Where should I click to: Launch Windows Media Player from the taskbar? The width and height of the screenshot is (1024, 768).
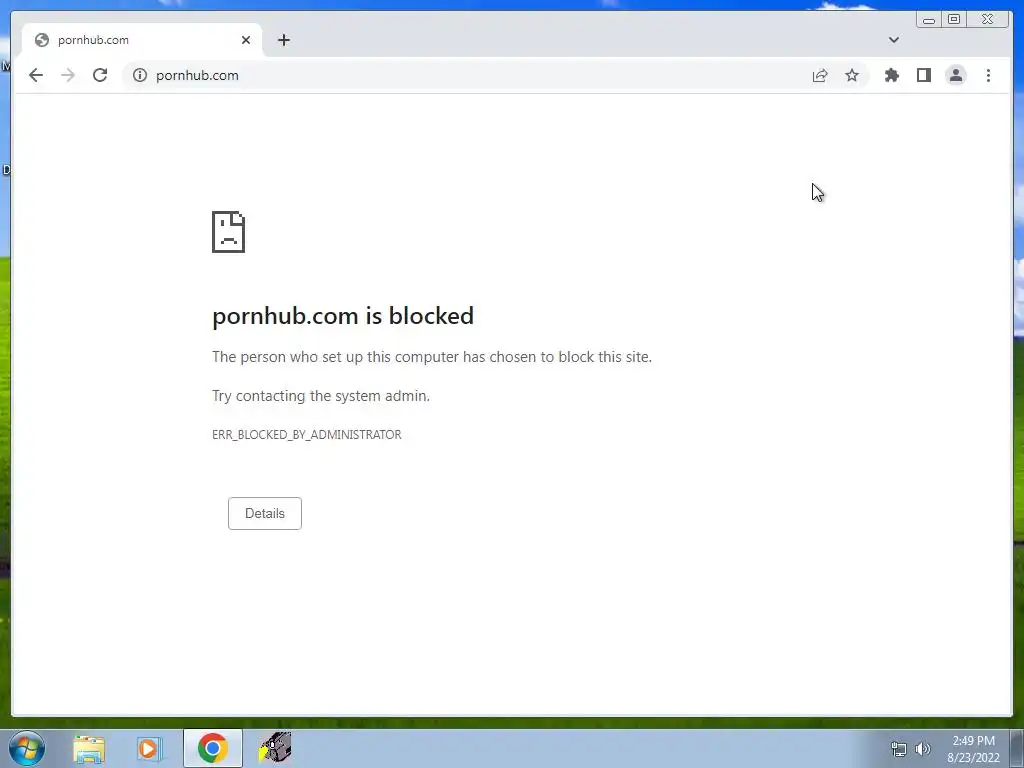click(x=150, y=748)
